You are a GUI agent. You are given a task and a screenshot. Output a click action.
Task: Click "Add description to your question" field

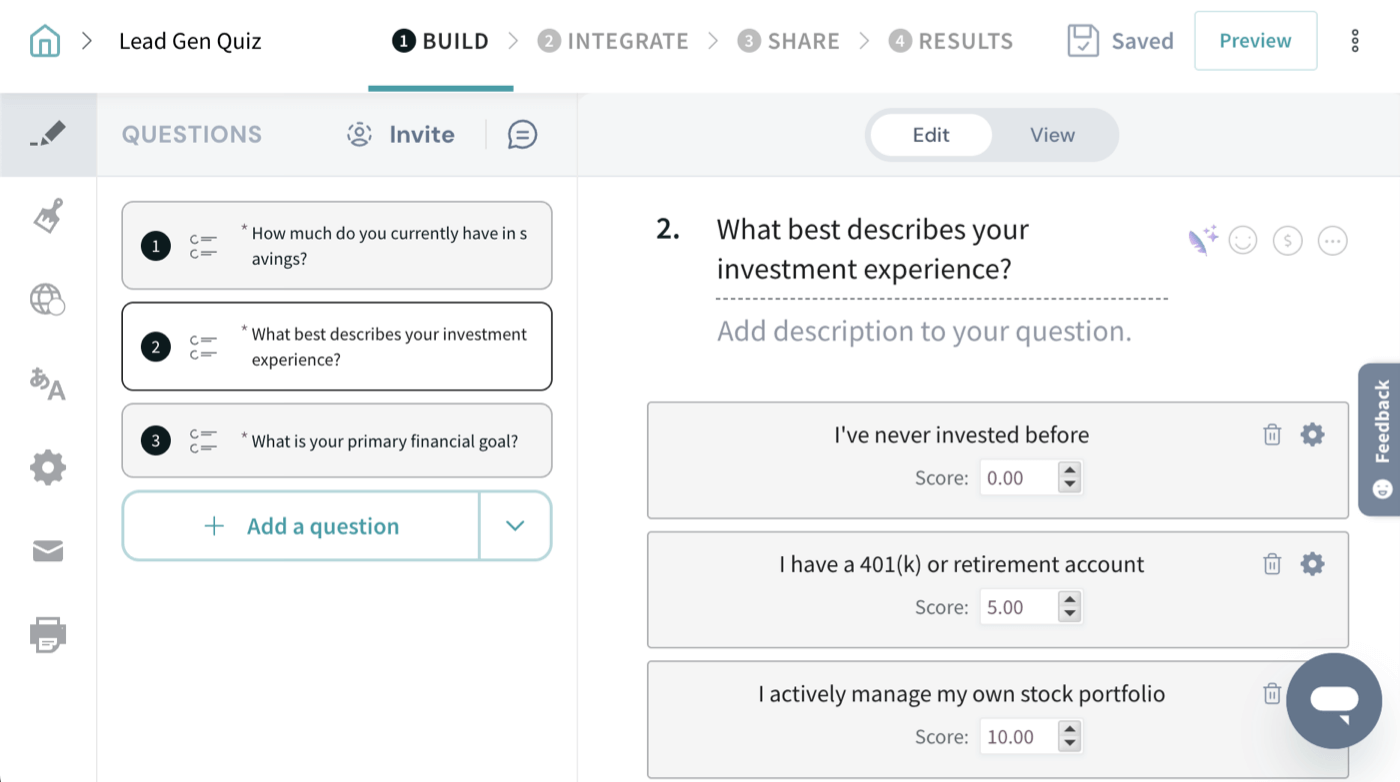pos(924,331)
